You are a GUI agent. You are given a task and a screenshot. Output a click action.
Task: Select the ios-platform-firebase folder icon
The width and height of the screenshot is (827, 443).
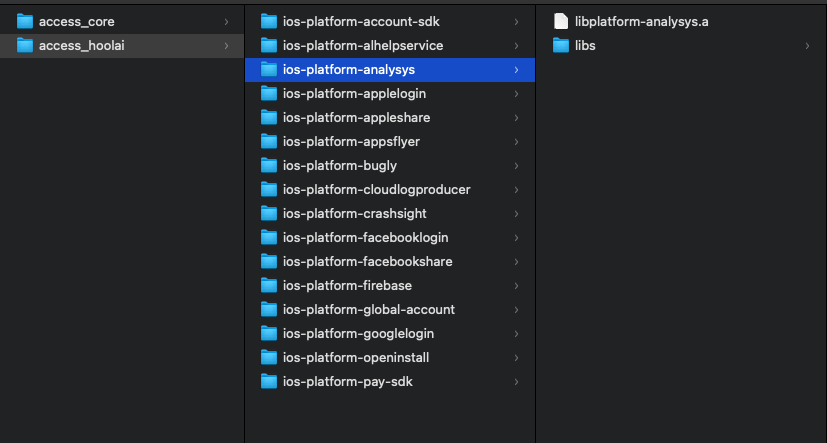(x=269, y=286)
